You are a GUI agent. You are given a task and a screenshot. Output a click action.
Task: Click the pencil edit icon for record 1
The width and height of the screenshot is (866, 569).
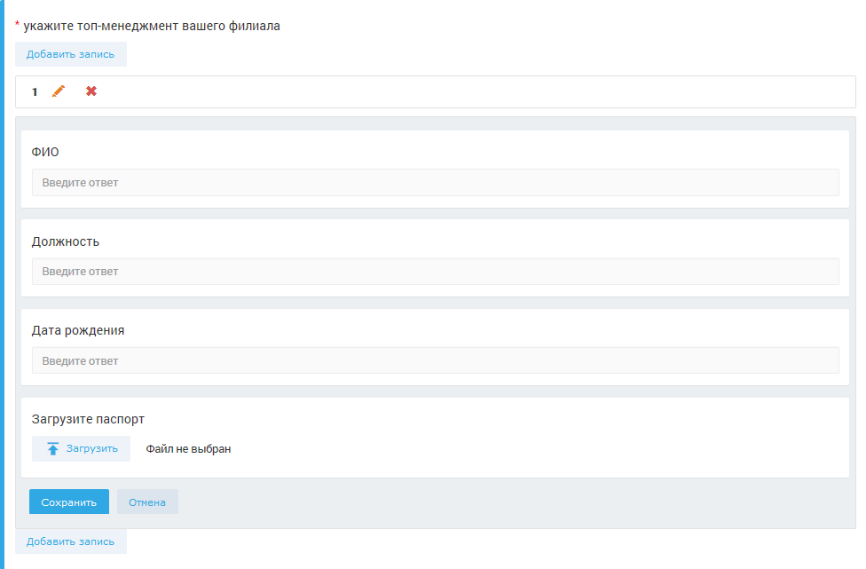(58, 92)
